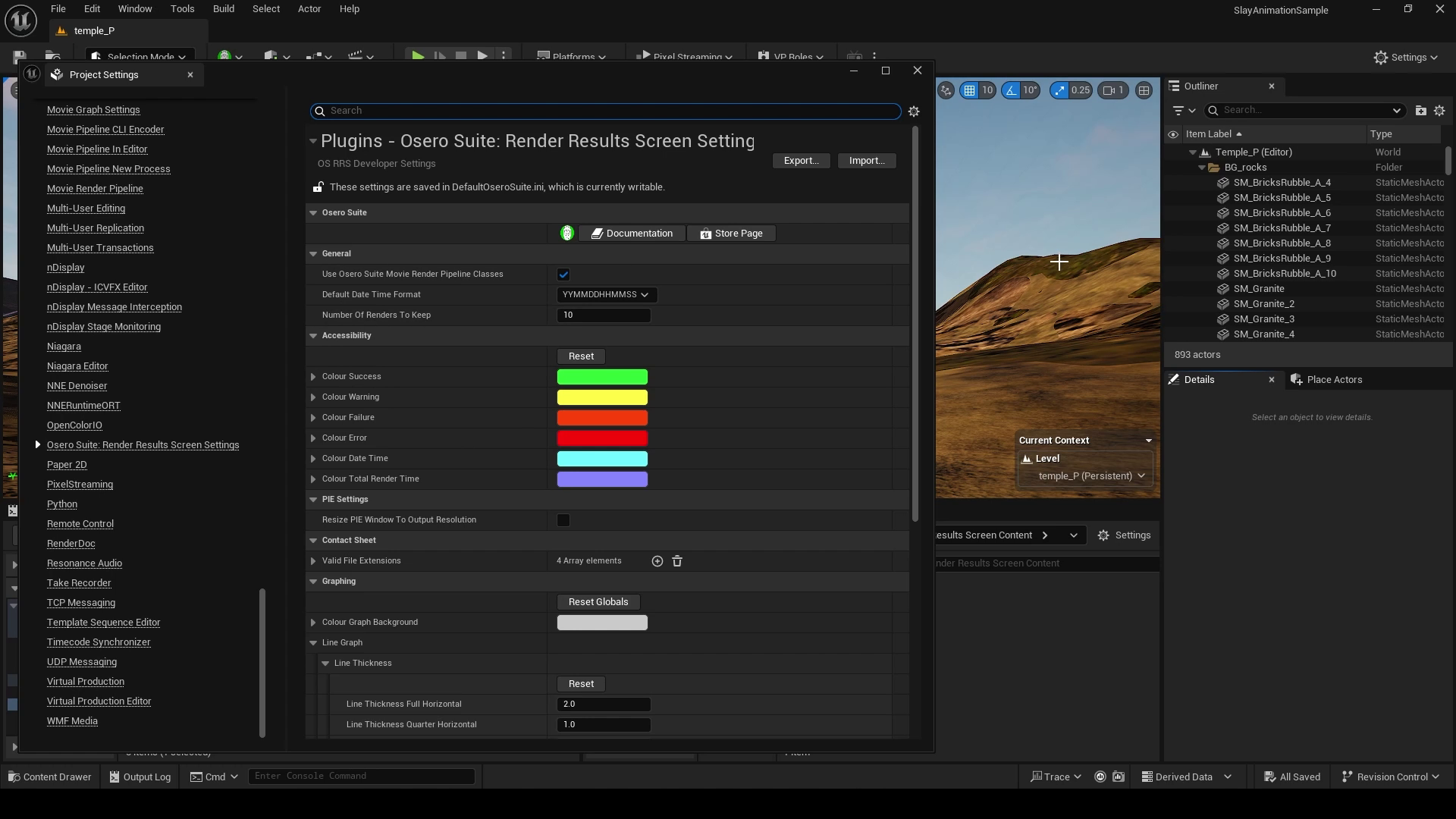The width and height of the screenshot is (1456, 819).
Task: Expand the Valid File Extensions array
Action: point(313,561)
